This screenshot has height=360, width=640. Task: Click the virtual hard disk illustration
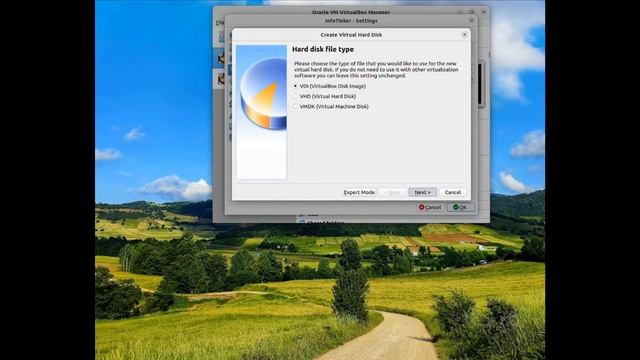point(262,112)
